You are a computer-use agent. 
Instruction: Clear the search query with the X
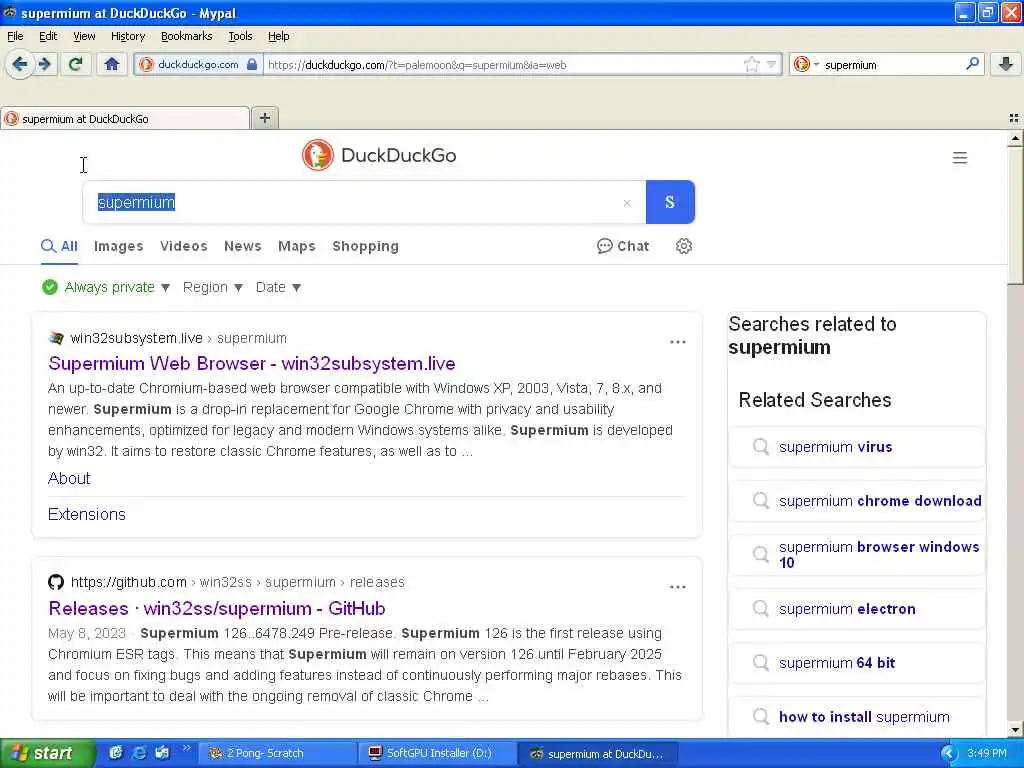(627, 203)
